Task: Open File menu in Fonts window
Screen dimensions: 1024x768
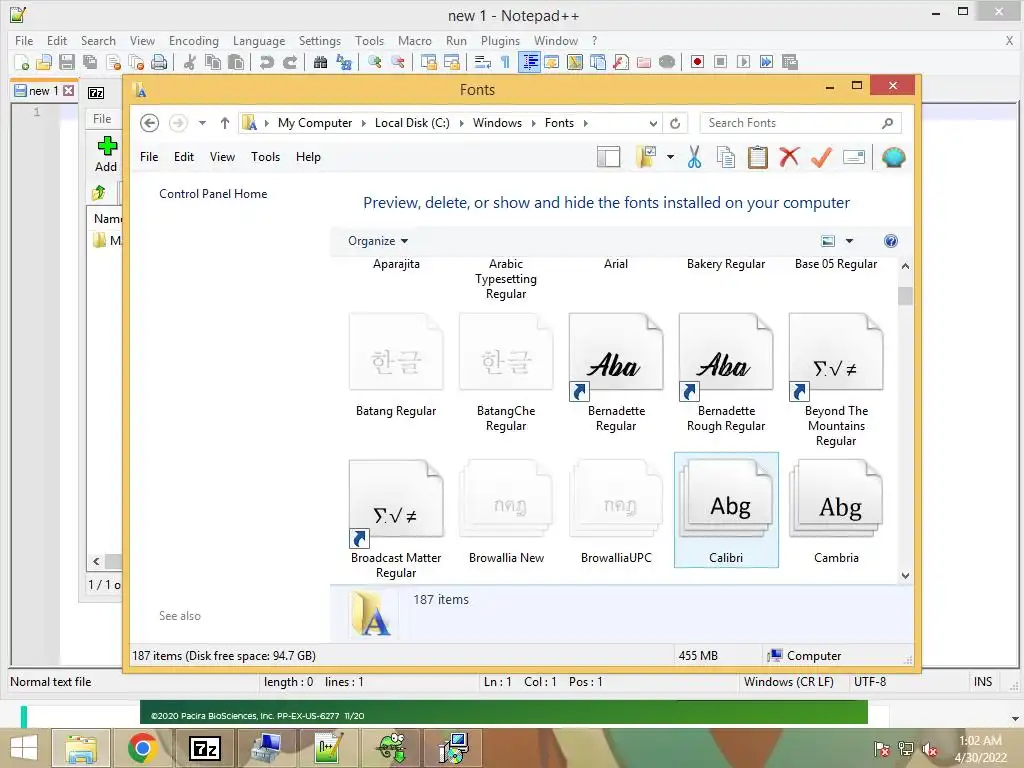Action: [149, 157]
